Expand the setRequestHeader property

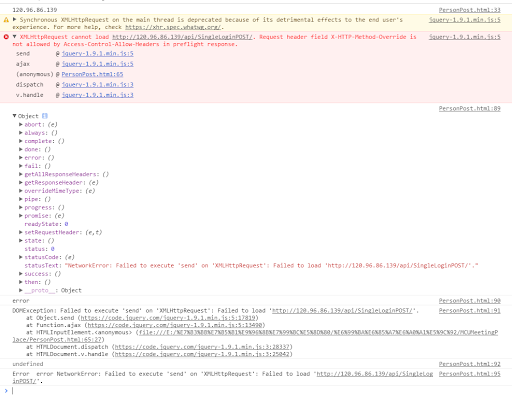coord(21,232)
